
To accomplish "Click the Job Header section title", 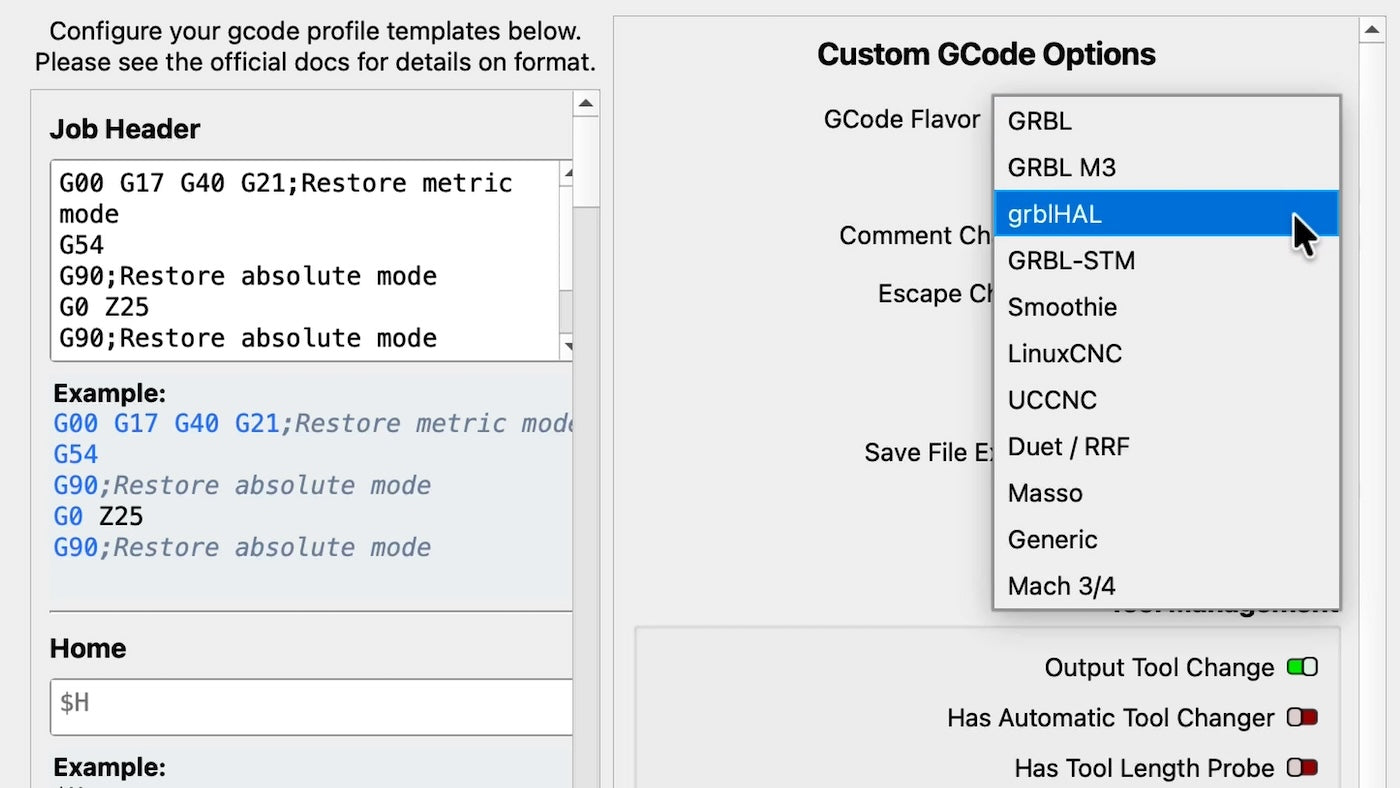I will point(125,129).
